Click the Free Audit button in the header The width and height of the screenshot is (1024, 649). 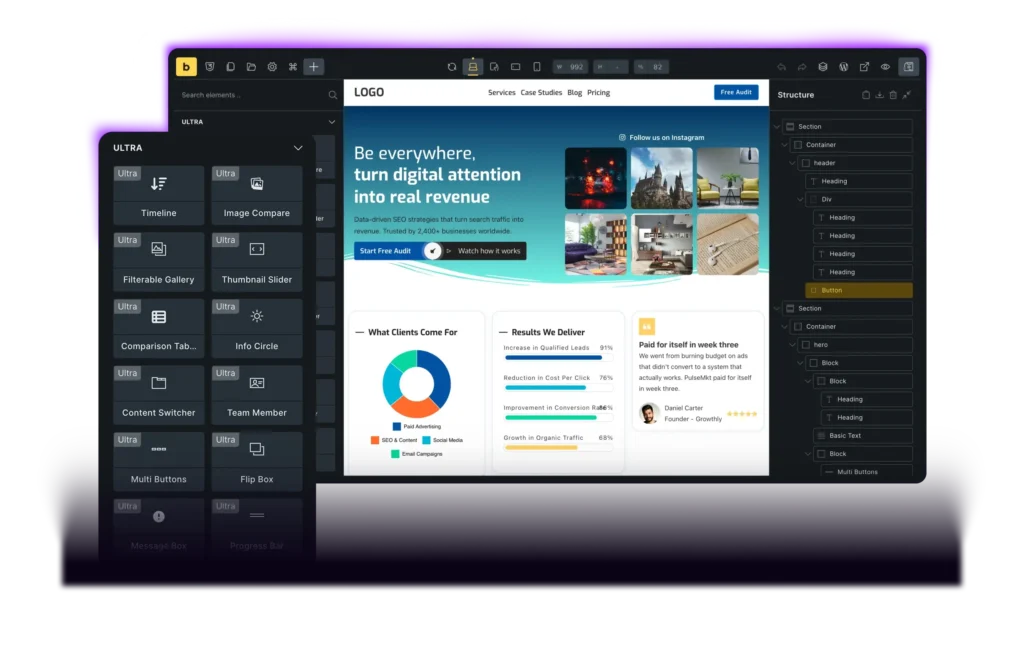[736, 92]
